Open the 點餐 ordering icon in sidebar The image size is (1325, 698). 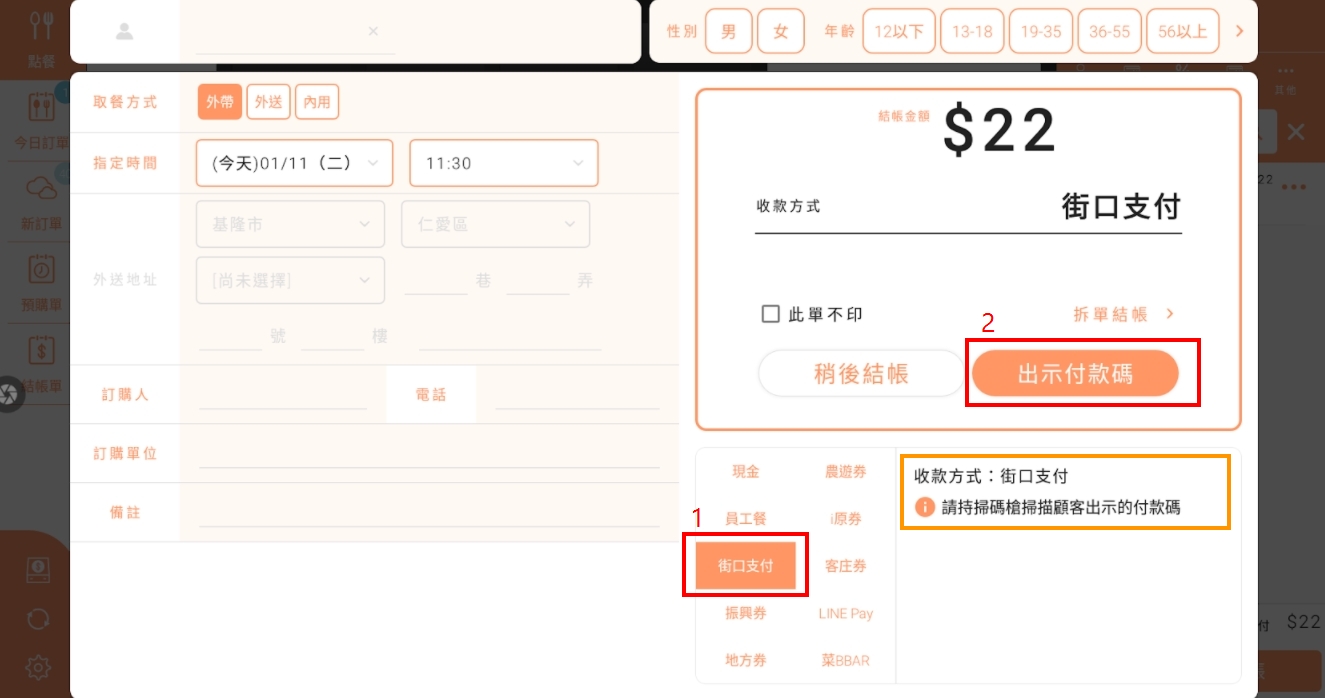pos(41,28)
